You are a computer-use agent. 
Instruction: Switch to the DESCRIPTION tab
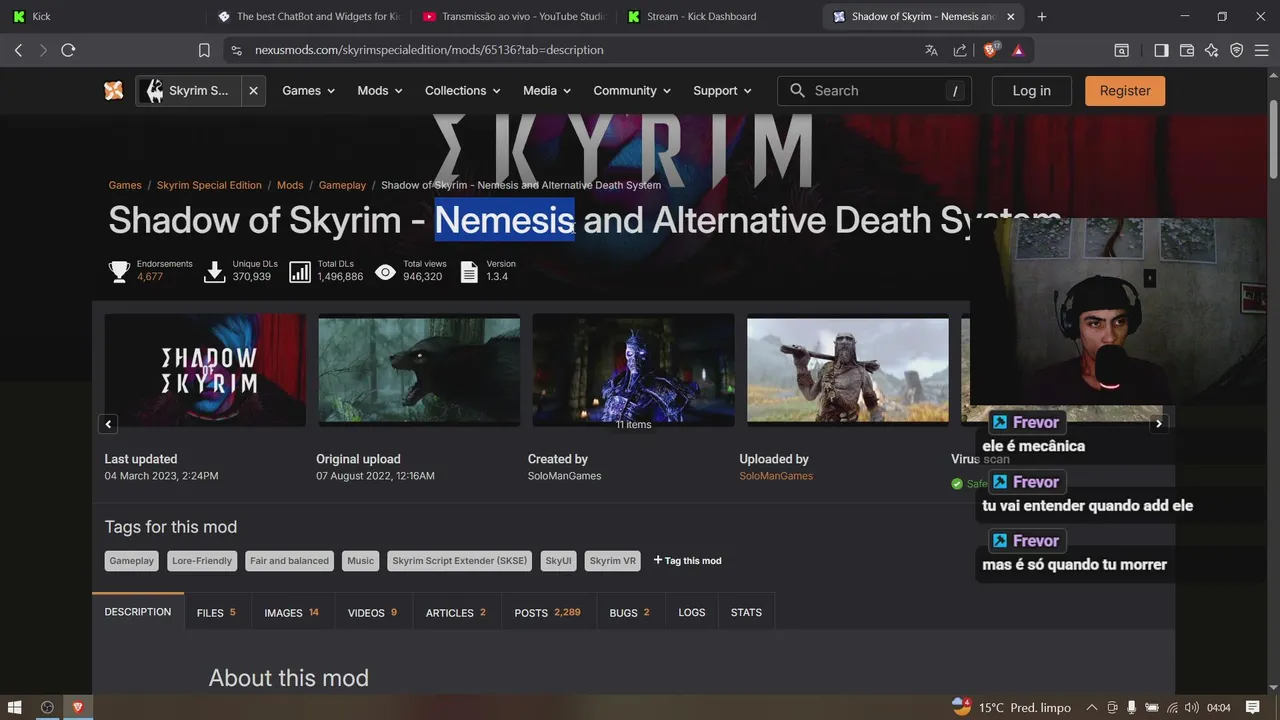pos(138,612)
